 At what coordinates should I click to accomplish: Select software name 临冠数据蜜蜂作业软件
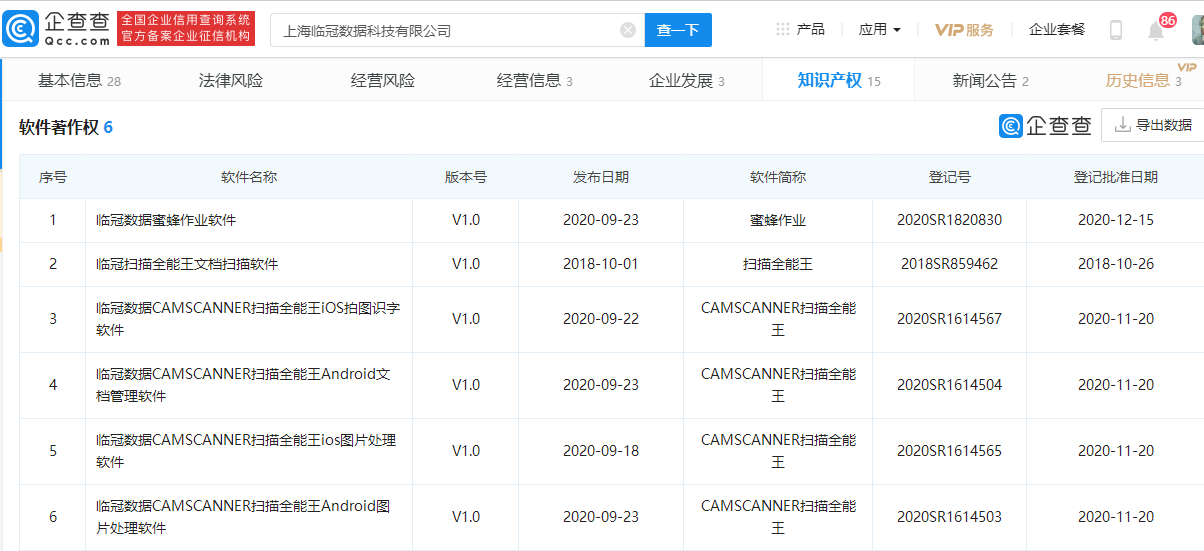click(x=166, y=220)
